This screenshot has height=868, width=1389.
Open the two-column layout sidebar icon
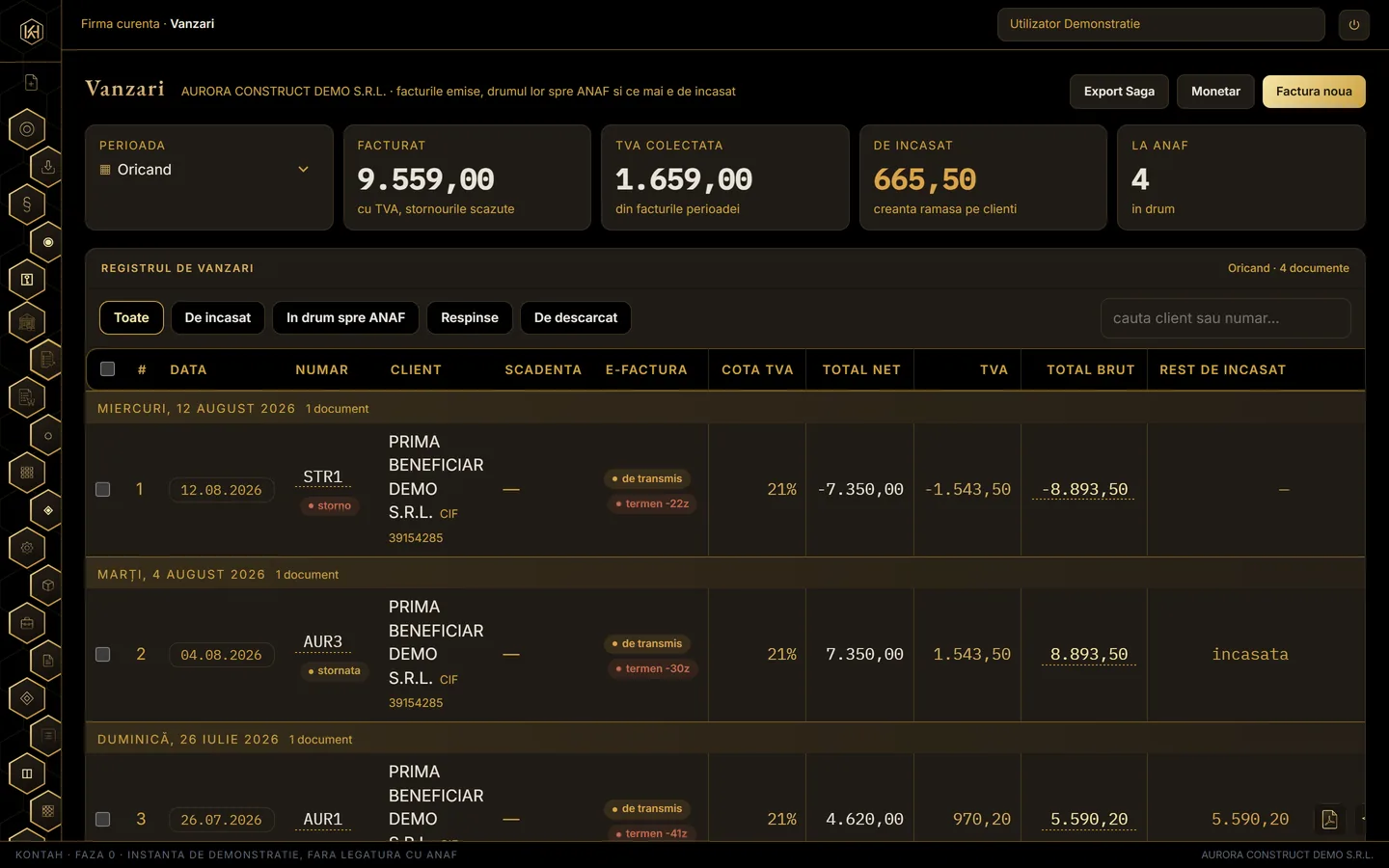point(27,773)
